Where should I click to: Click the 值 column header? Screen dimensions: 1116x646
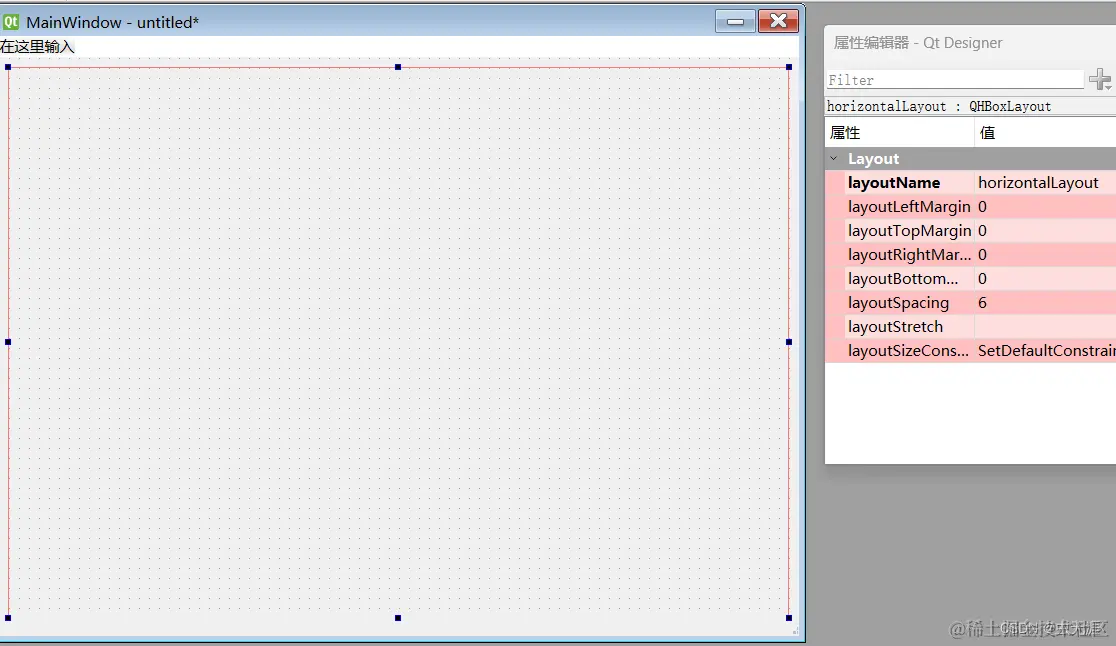pos(1045,133)
